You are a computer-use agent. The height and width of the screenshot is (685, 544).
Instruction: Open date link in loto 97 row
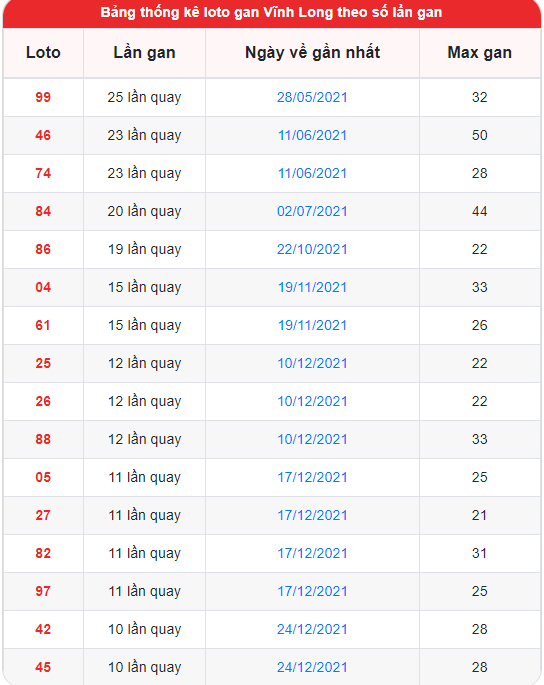(312, 591)
